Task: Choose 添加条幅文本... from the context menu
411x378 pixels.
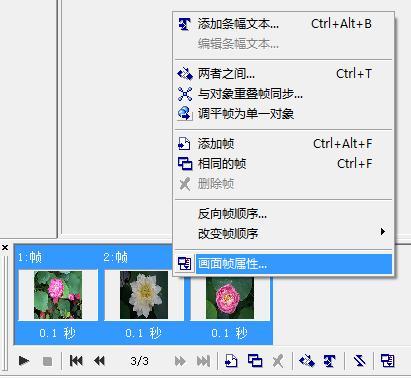Action: pyautogui.click(x=284, y=24)
